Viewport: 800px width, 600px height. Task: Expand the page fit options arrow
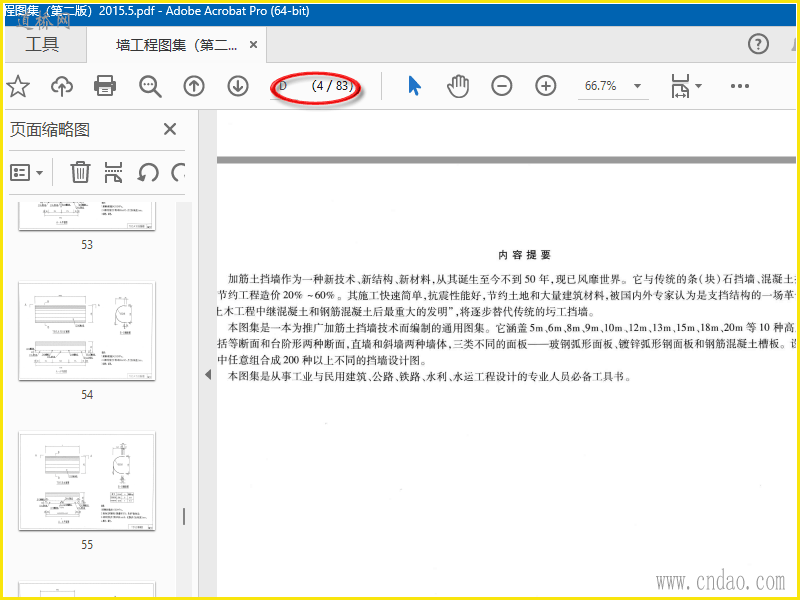coord(698,86)
